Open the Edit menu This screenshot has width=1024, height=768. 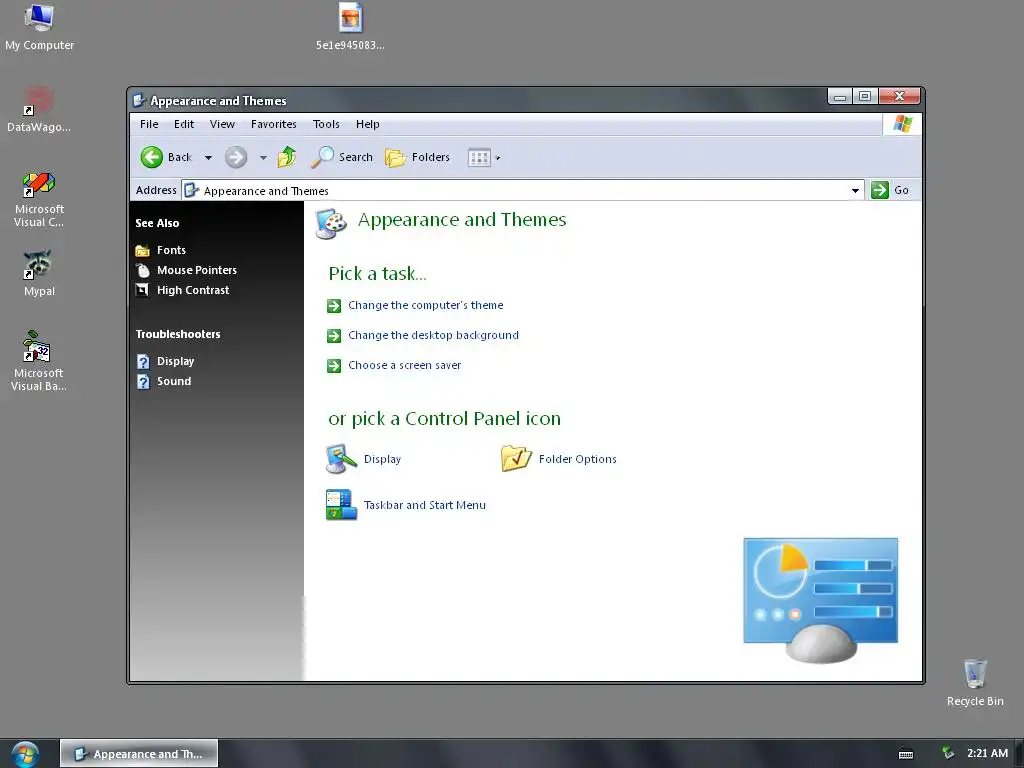coord(184,124)
